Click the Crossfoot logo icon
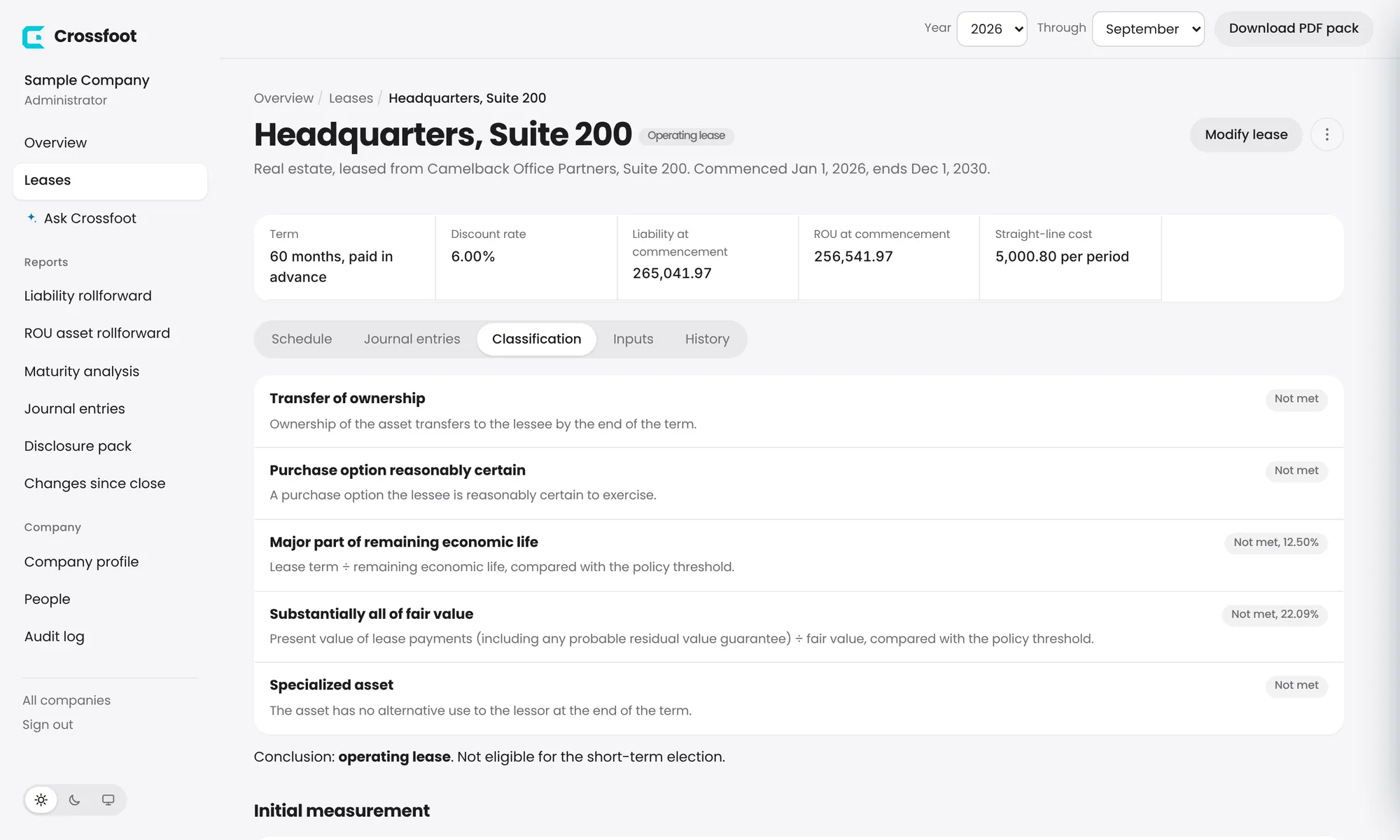This screenshot has height=840, width=1400. 33,36
